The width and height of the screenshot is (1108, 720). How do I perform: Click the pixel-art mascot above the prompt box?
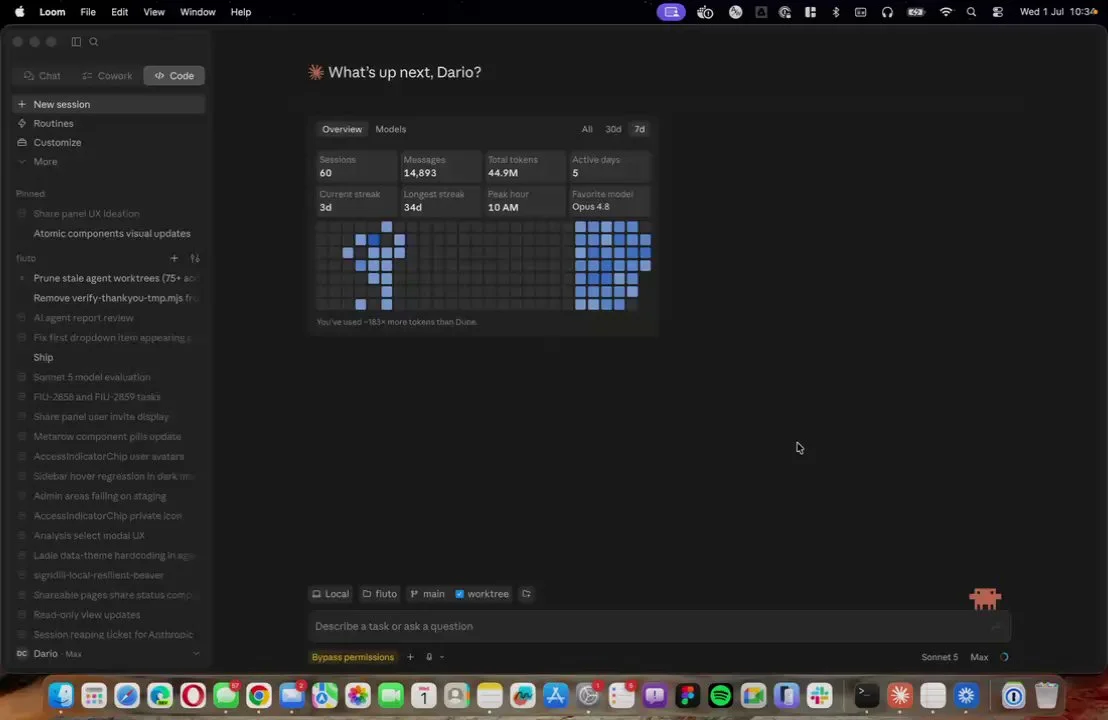pyautogui.click(x=985, y=598)
